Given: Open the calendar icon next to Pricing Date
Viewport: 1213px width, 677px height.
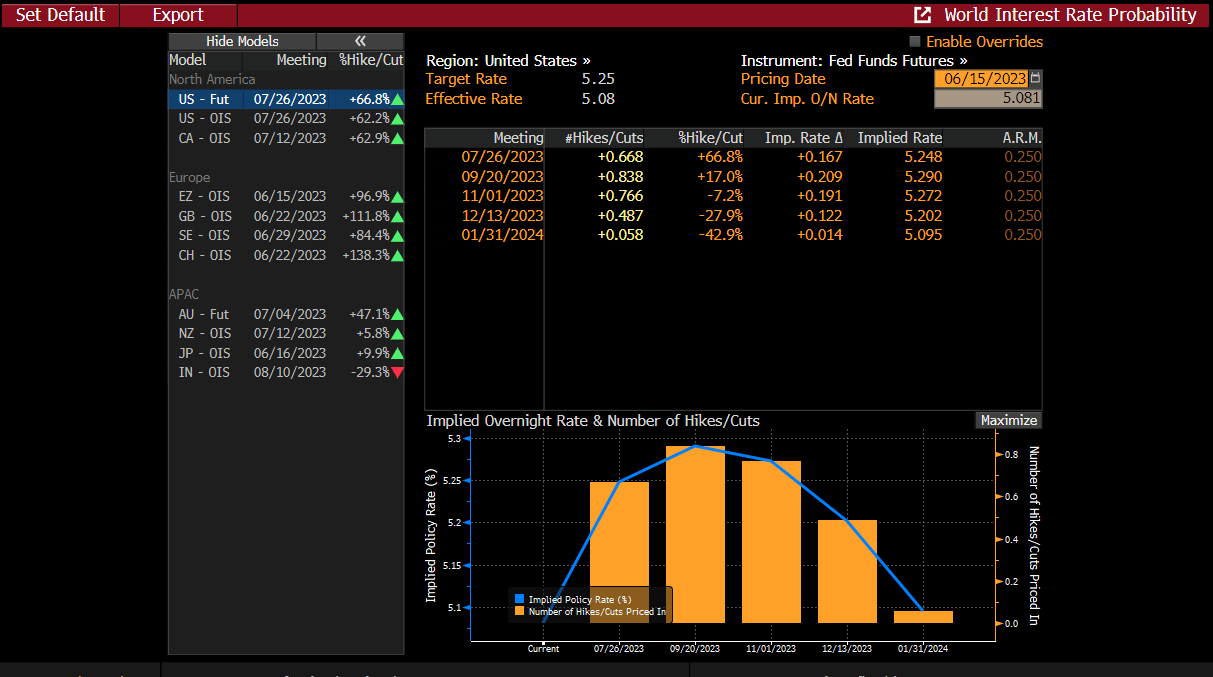Looking at the screenshot, I should (1035, 78).
